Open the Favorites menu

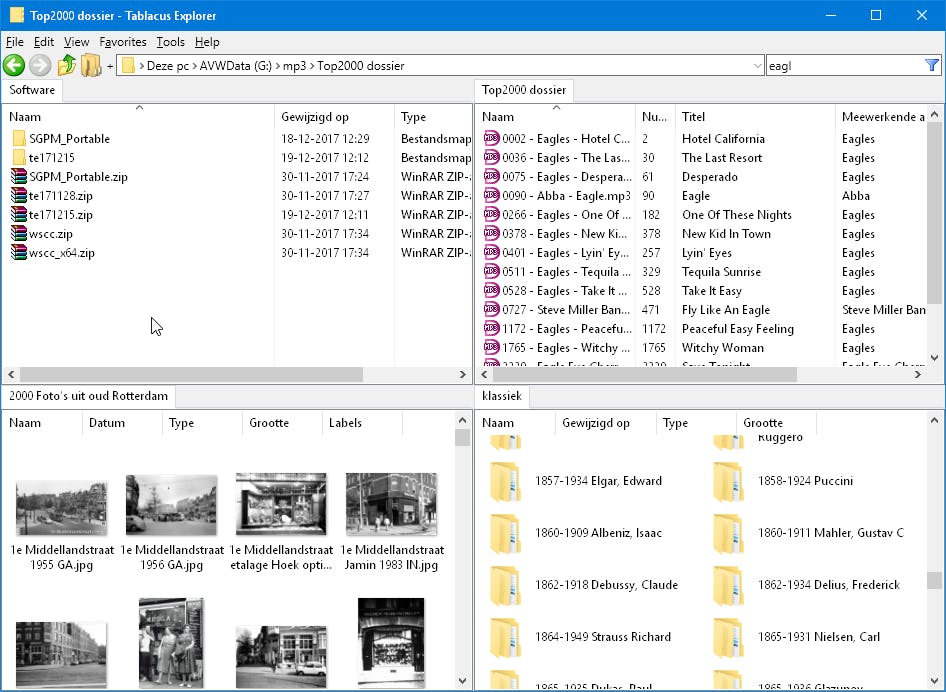tap(124, 42)
